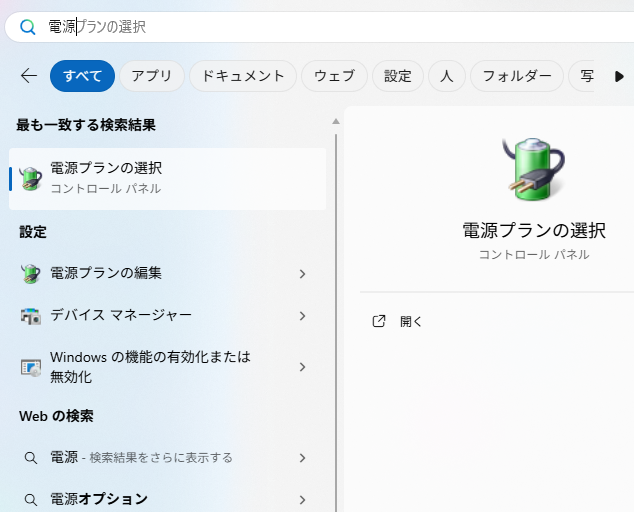Click the results list scrollbar up arrow
Viewport: 634px width, 512px height.
pos(336,121)
